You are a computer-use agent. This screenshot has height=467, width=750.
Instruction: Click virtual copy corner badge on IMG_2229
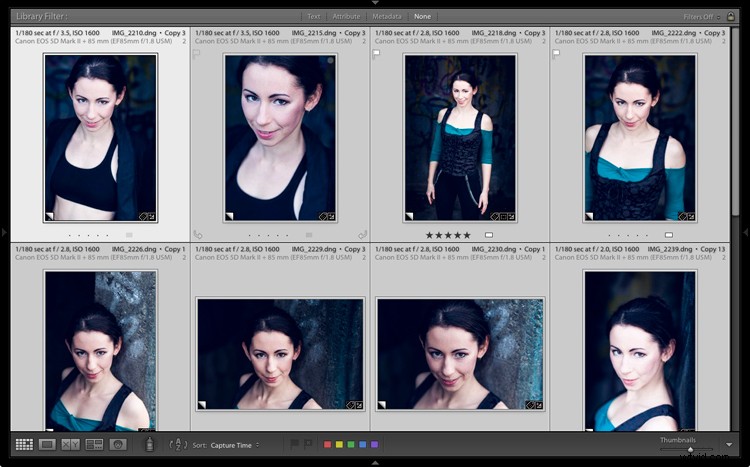coord(202,405)
